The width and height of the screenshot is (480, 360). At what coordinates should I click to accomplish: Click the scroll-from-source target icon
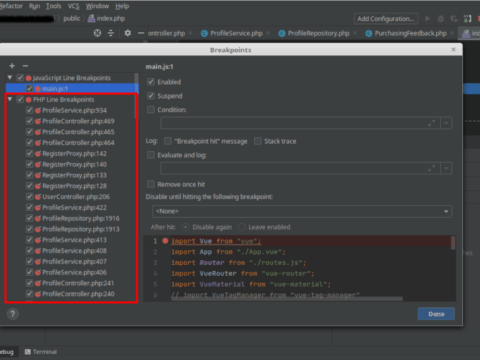coord(97,33)
